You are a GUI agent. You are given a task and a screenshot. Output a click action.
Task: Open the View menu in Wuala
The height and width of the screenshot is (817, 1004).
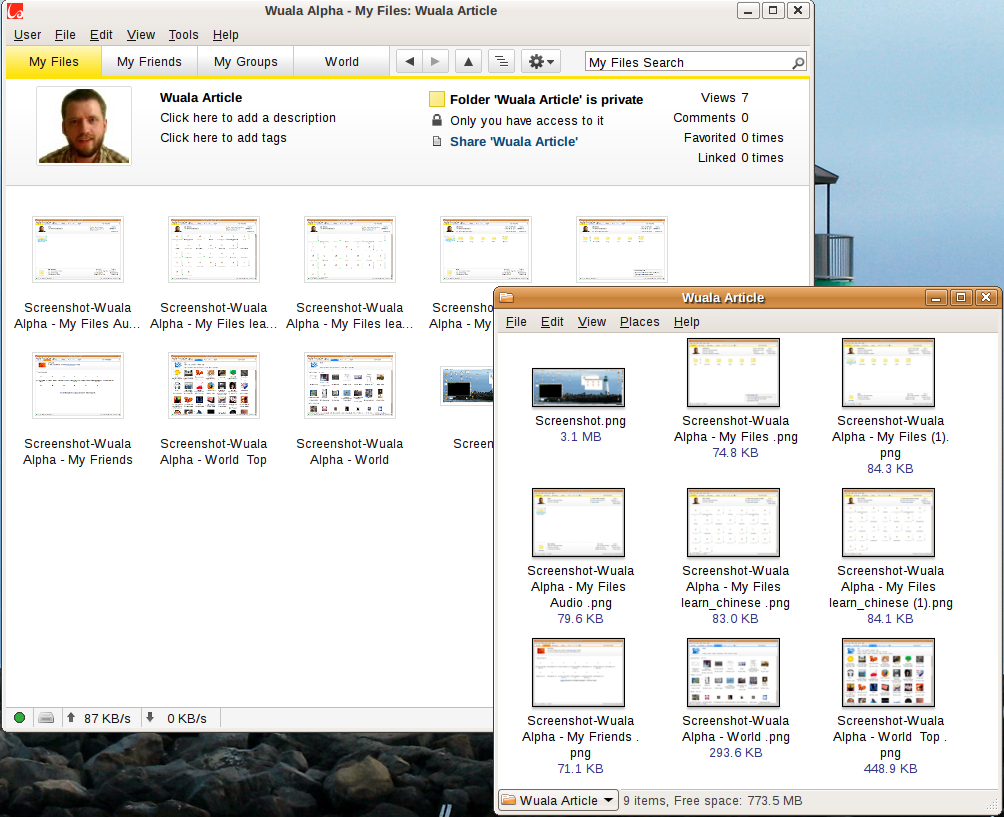coord(141,35)
